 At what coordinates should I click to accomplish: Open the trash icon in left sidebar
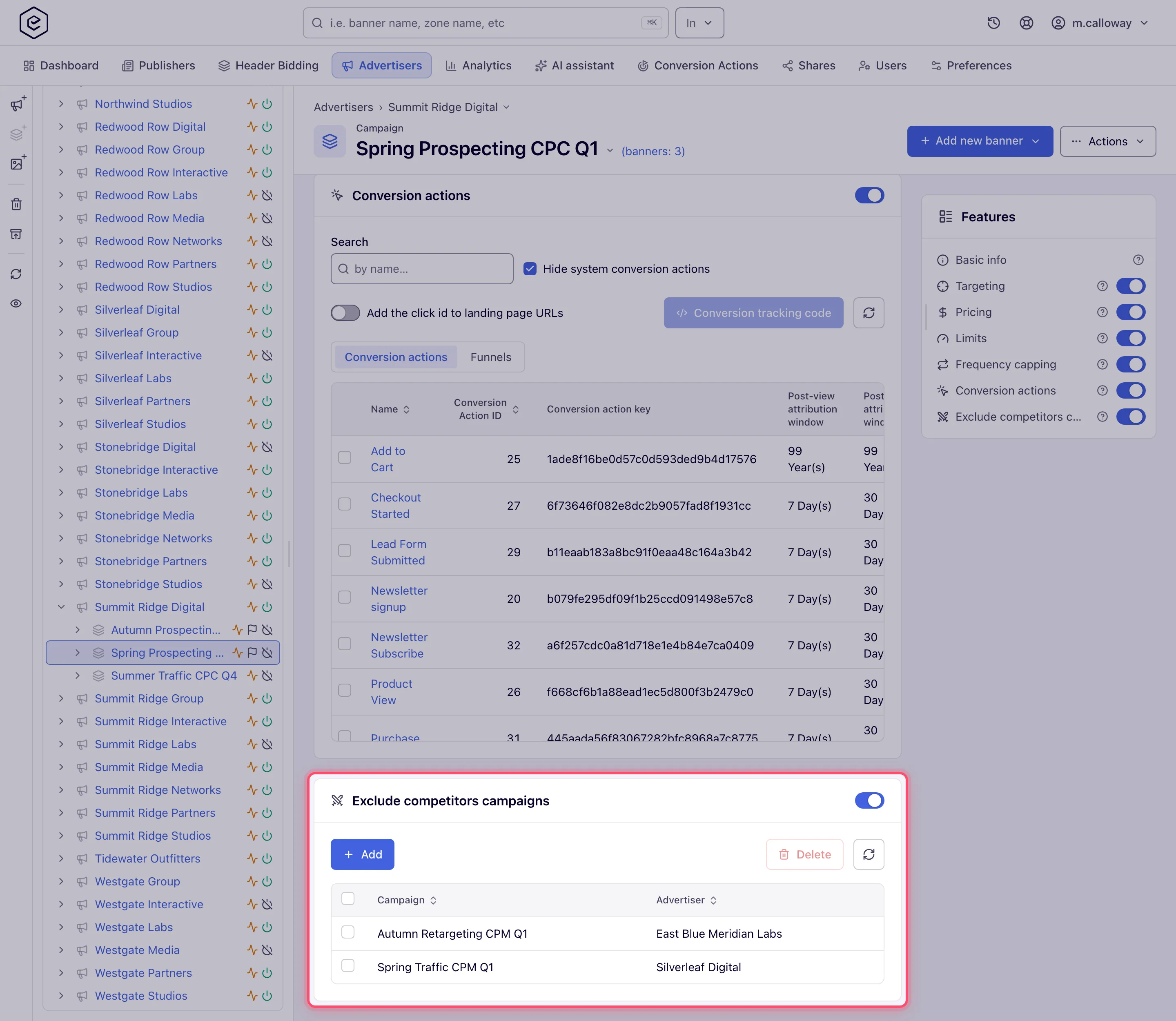coord(16,204)
